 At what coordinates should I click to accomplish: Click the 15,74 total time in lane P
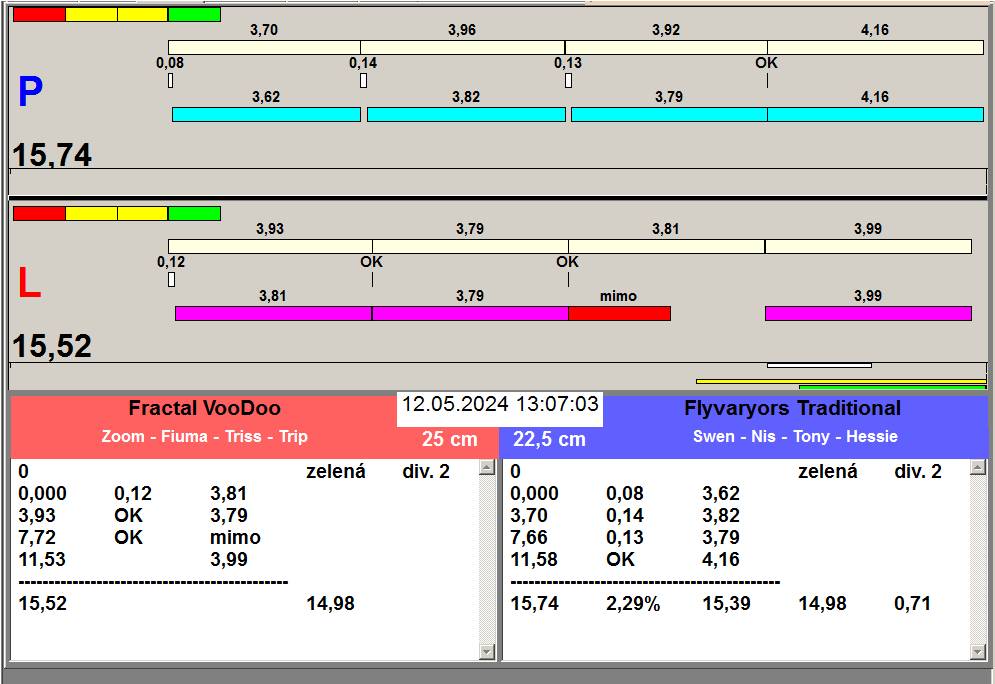(x=52, y=155)
